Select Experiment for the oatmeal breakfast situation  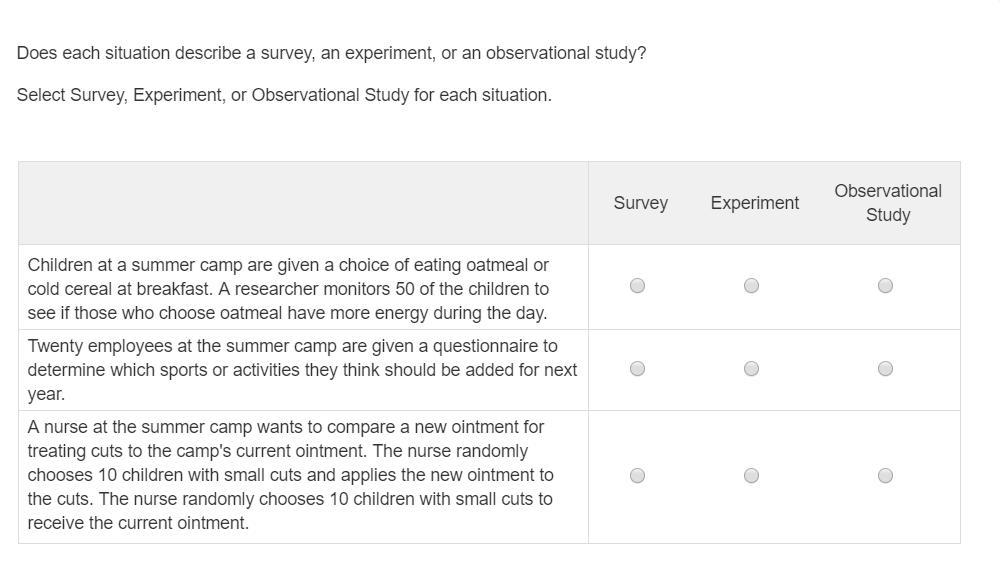point(752,286)
